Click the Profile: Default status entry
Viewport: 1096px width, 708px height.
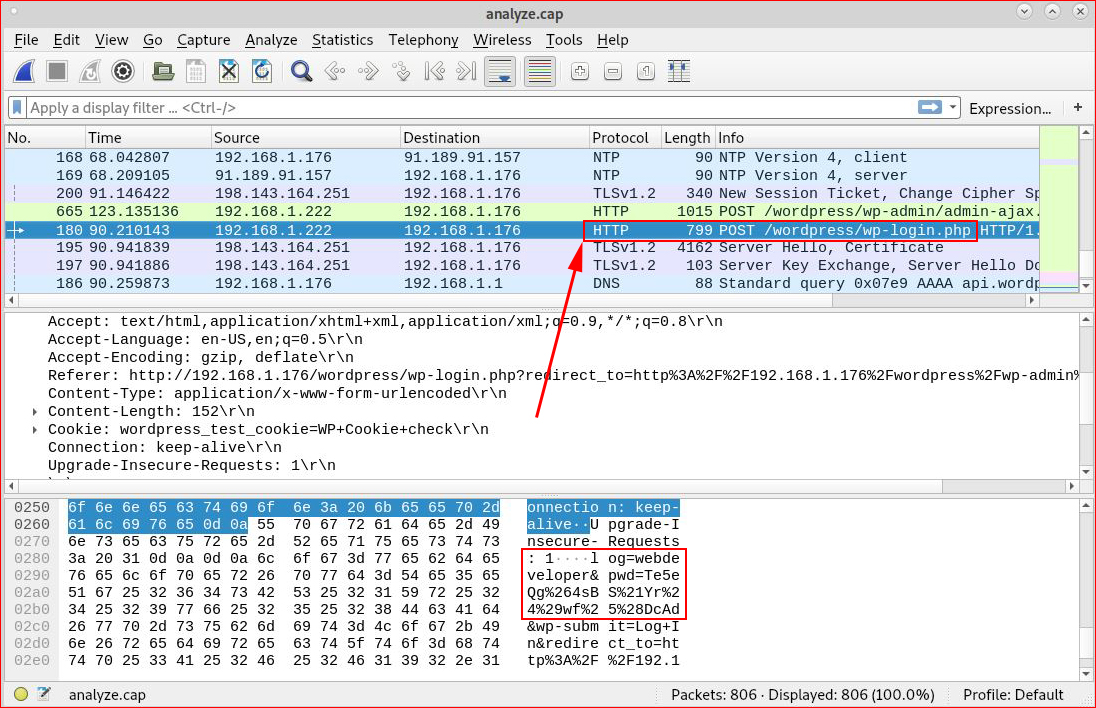tap(1013, 695)
